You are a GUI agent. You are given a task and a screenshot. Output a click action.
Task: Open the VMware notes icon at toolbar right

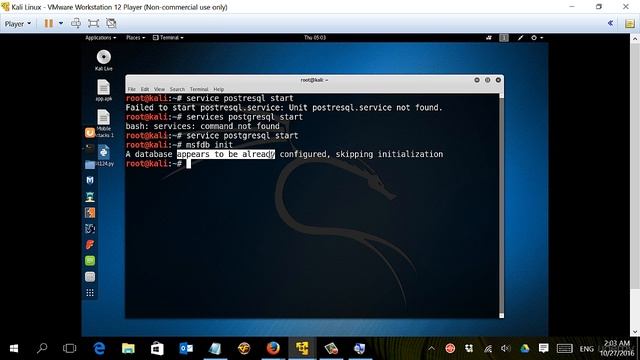coord(630,23)
